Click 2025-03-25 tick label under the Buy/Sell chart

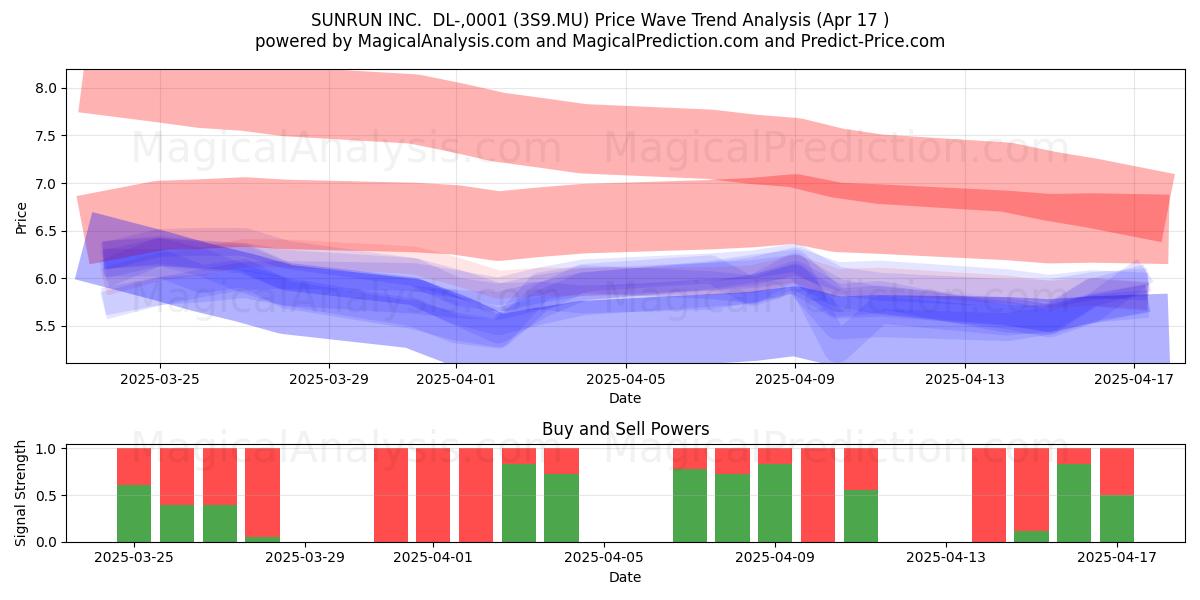[135, 558]
